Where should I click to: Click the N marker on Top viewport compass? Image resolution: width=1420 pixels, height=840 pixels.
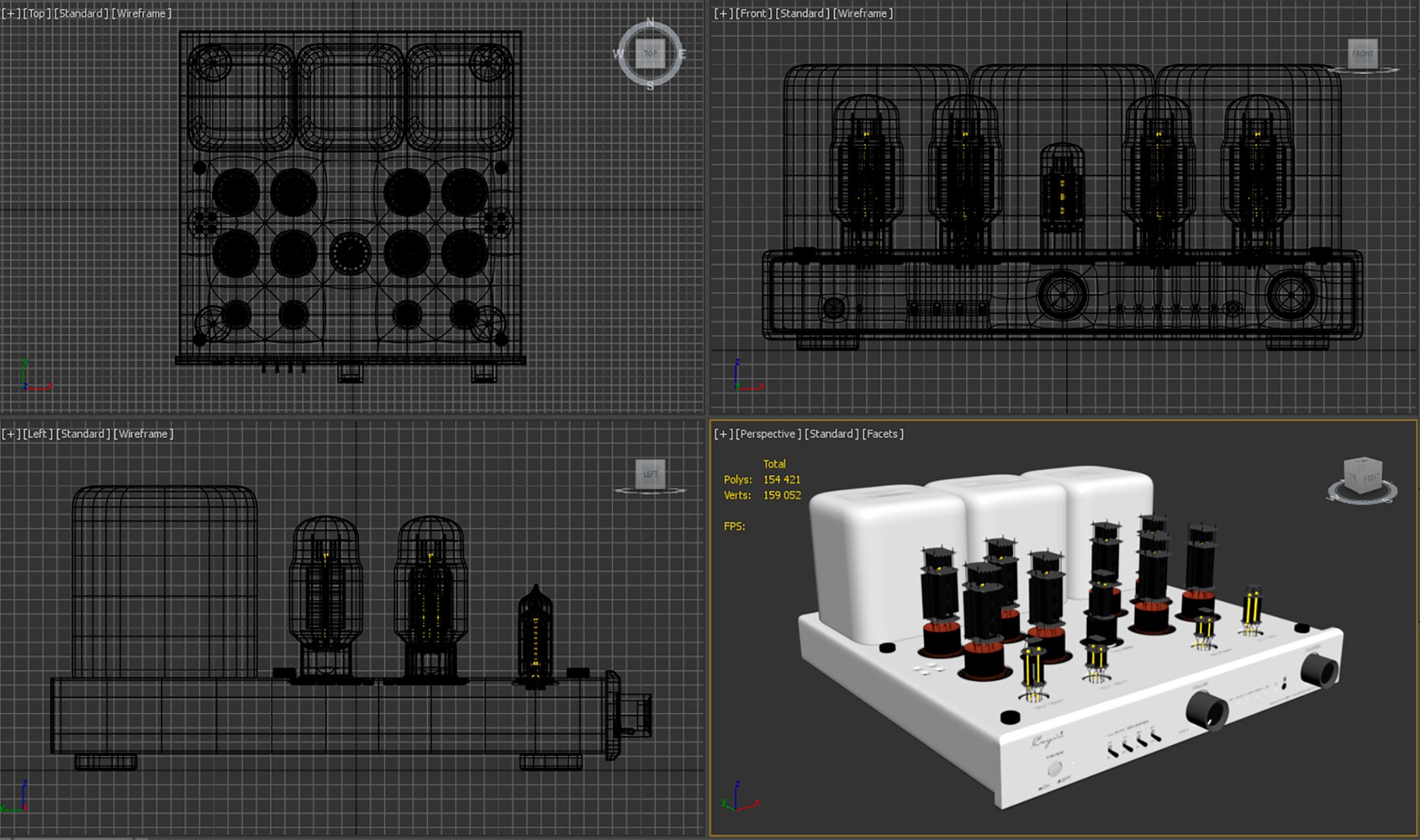point(650,23)
